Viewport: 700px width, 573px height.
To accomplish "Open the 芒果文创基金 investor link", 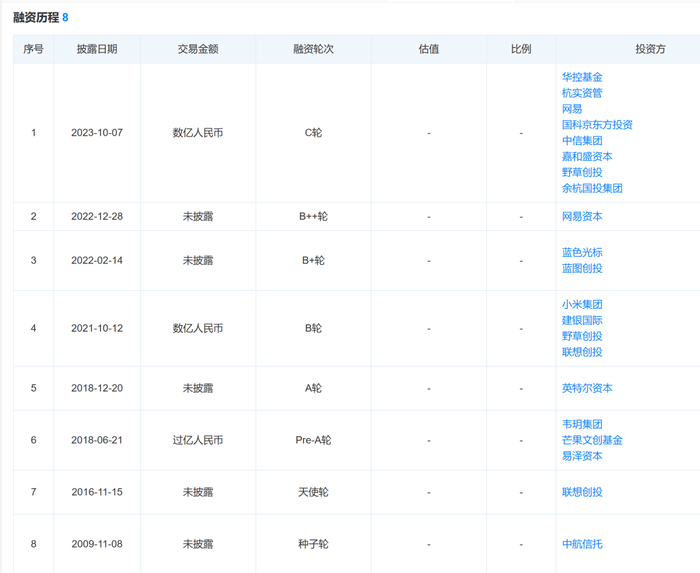I will pos(592,440).
